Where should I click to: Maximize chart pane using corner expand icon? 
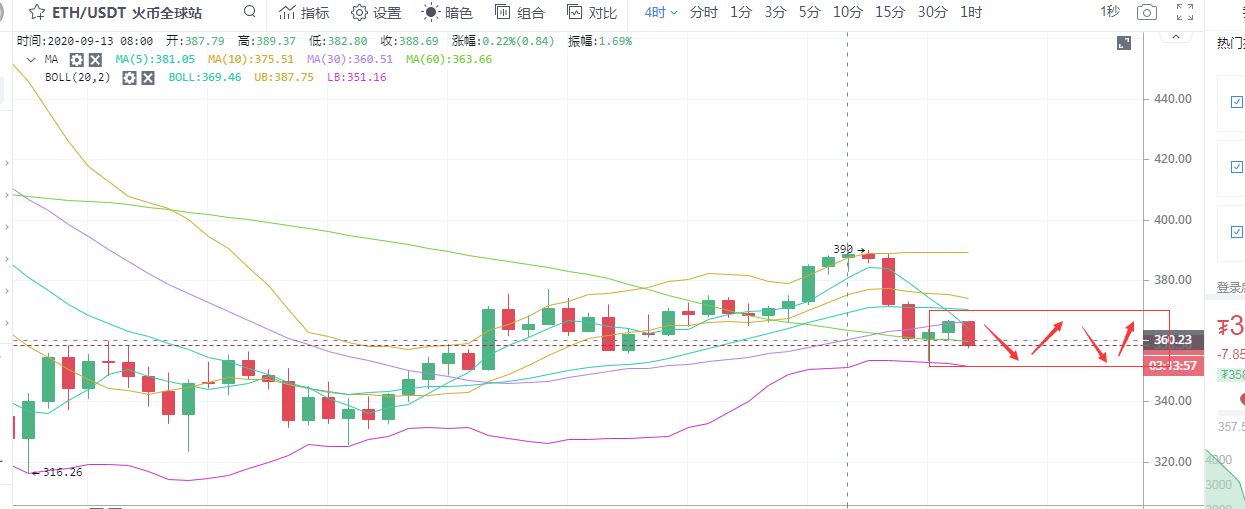point(1124,43)
